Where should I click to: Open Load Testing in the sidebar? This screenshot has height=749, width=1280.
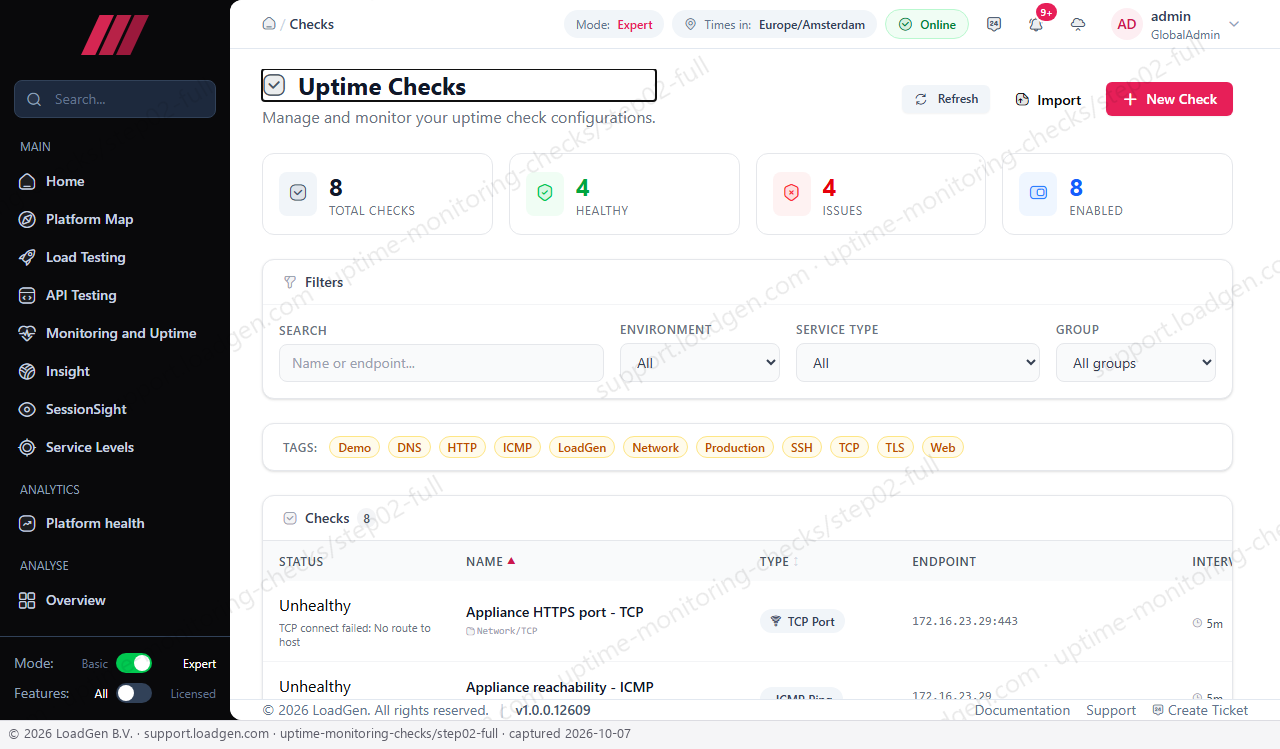[86, 257]
